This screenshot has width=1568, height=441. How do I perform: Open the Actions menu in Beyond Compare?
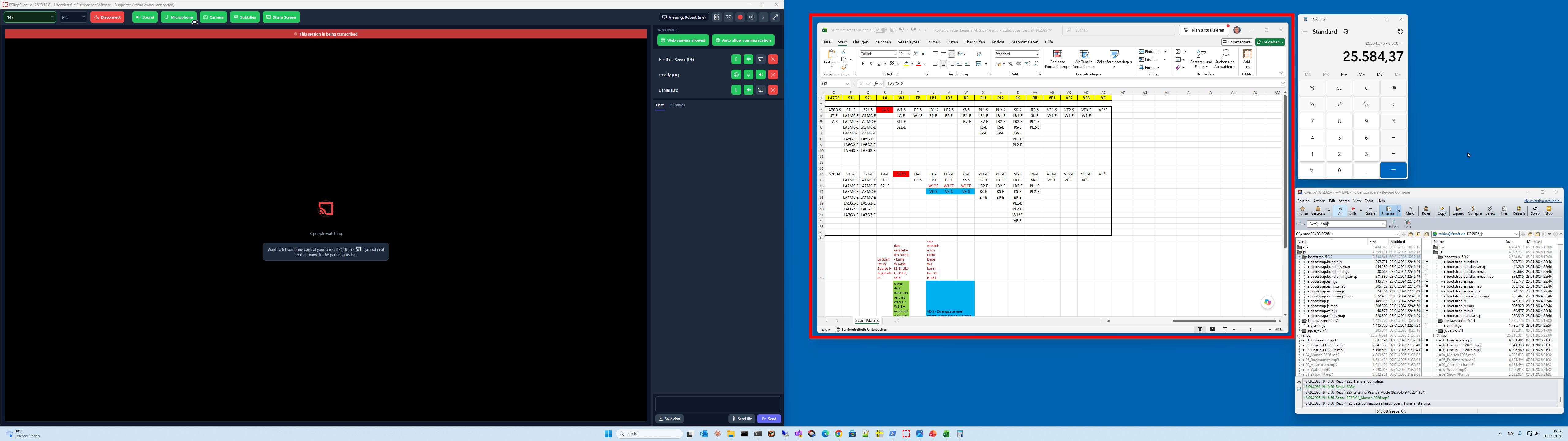pyautogui.click(x=1319, y=201)
